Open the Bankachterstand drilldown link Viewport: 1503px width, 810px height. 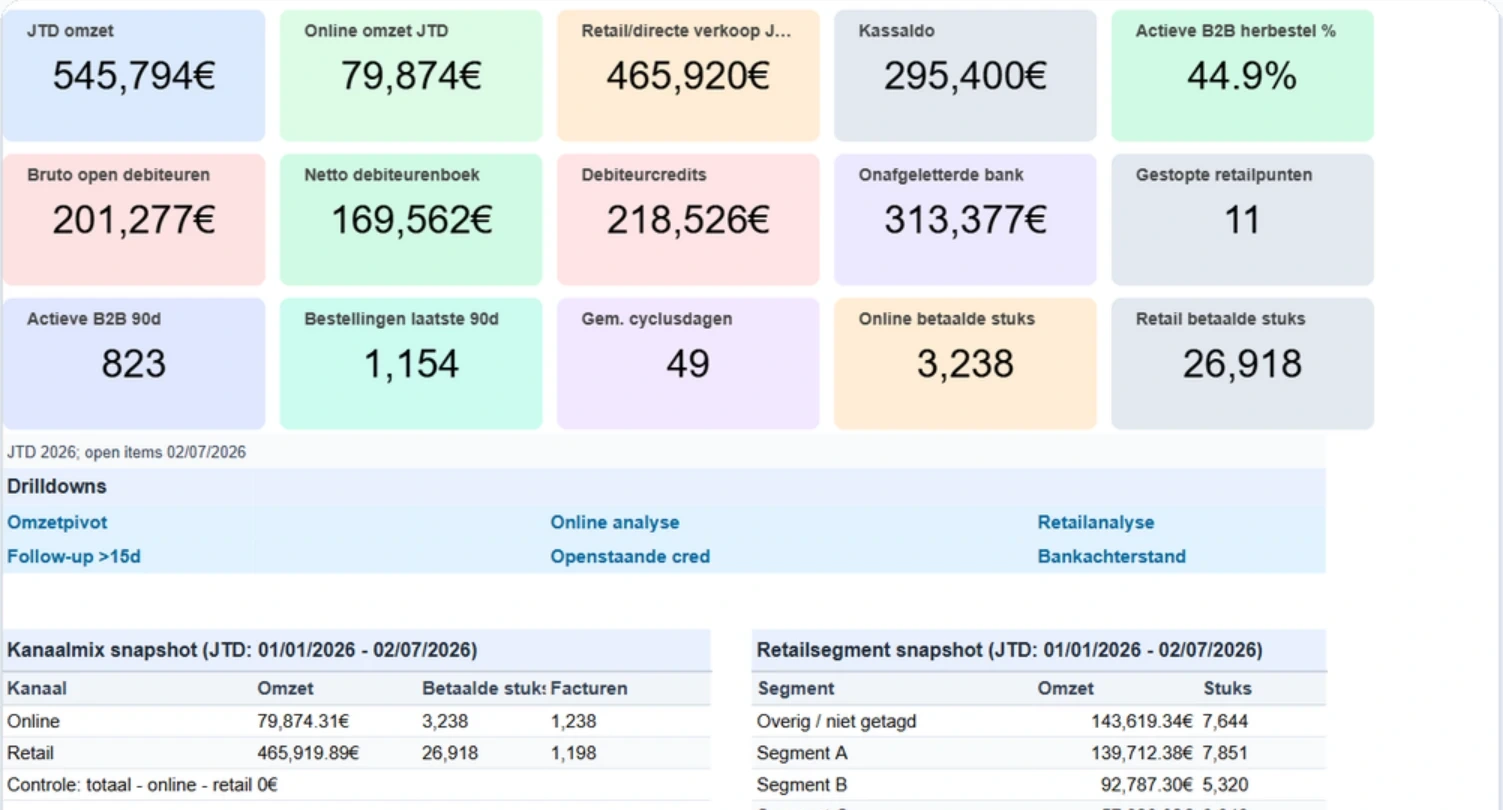coord(1112,556)
